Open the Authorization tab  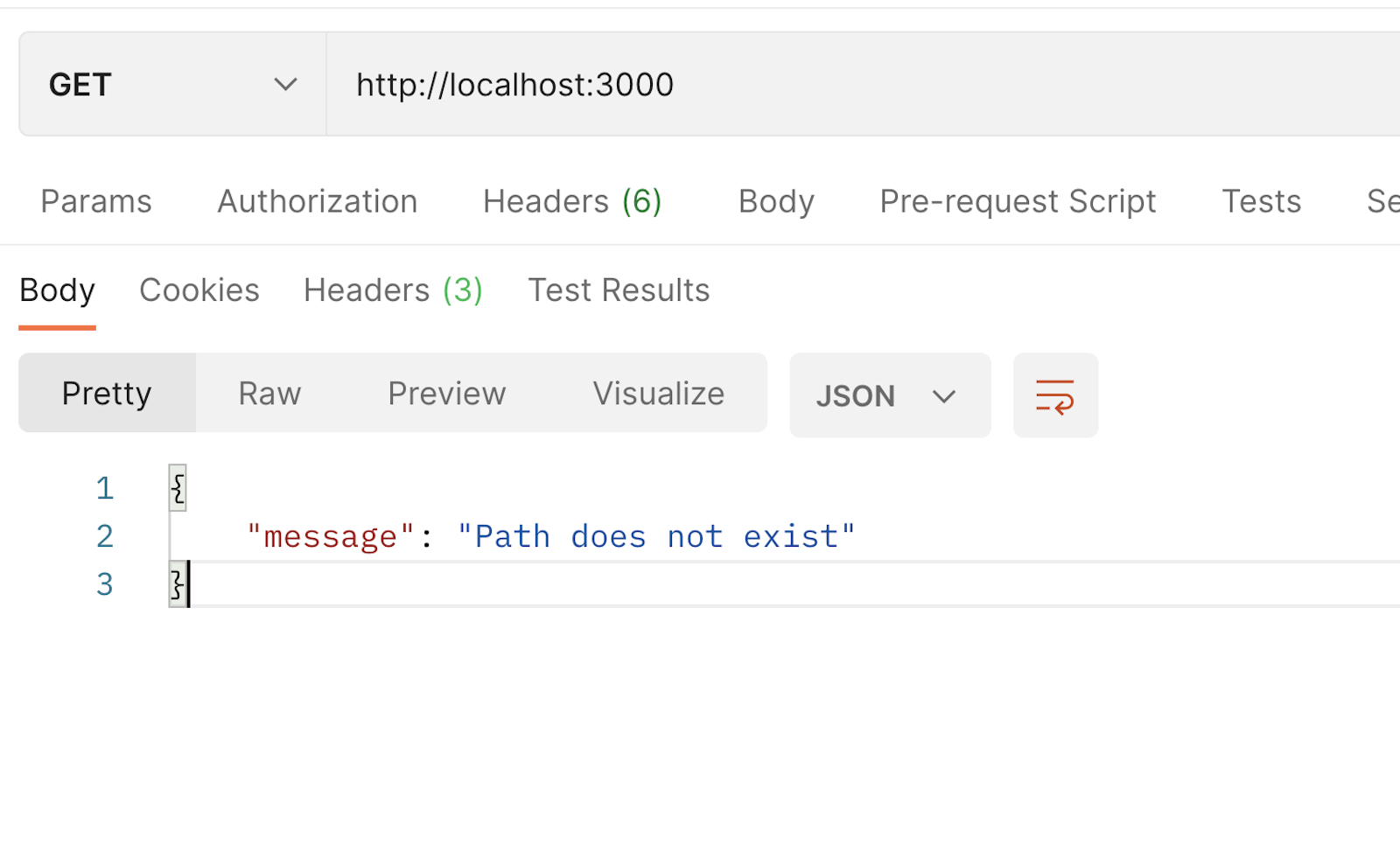[317, 200]
